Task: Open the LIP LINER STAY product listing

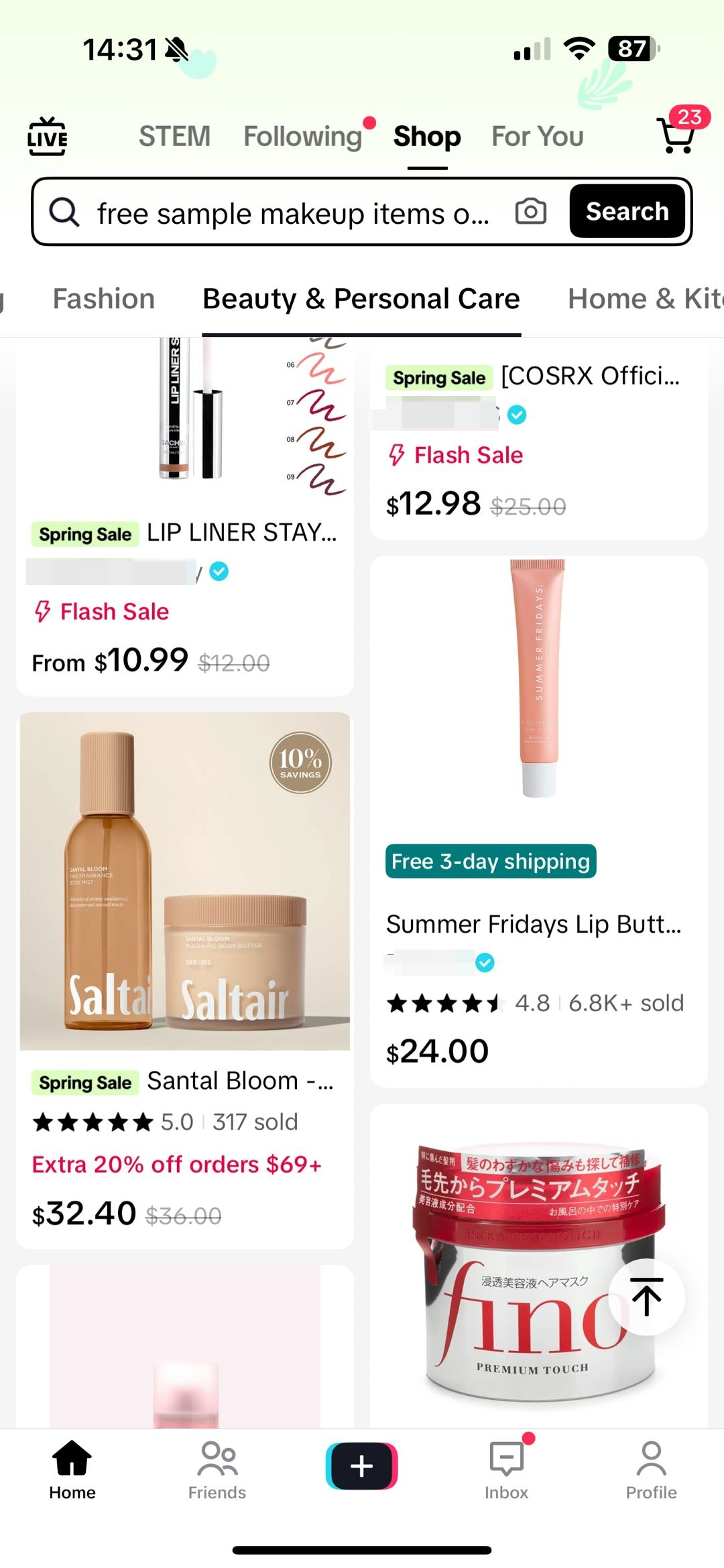Action: [241, 533]
